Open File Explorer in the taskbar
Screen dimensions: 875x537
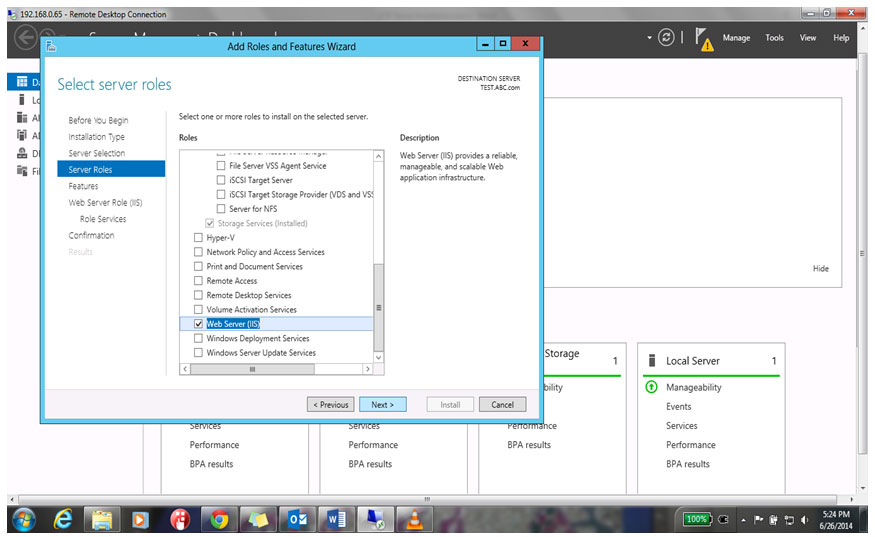pyautogui.click(x=102, y=520)
